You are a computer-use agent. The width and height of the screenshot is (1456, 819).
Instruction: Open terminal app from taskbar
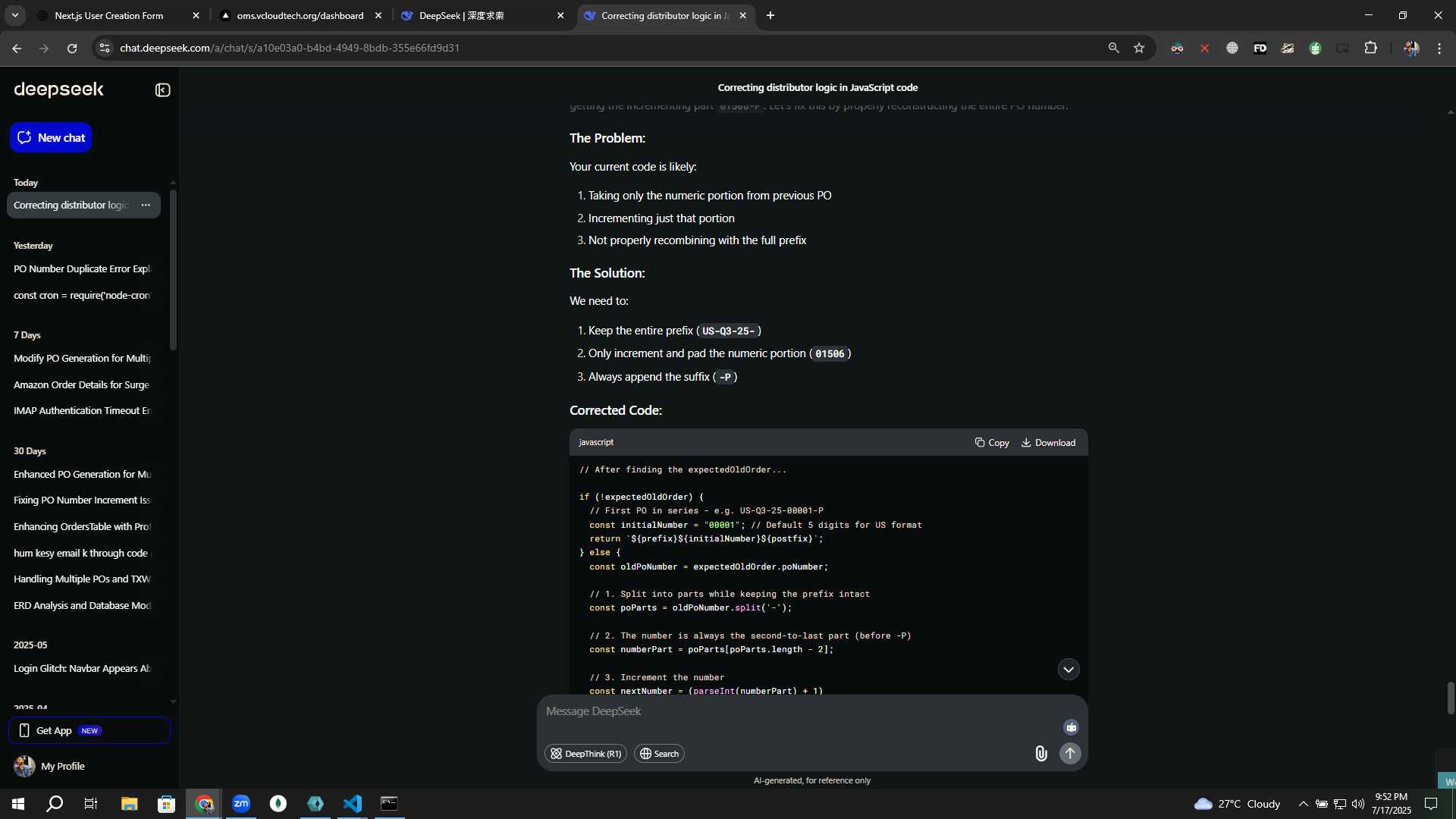click(x=389, y=804)
